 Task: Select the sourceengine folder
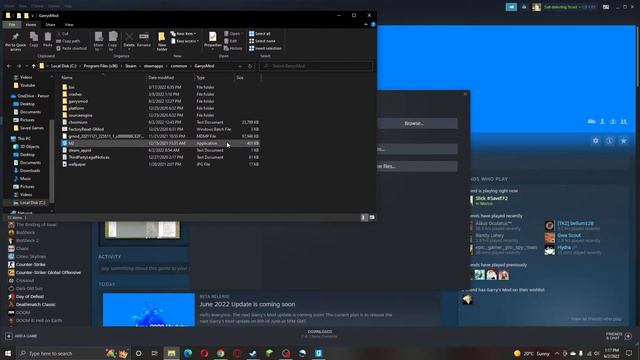(80, 115)
